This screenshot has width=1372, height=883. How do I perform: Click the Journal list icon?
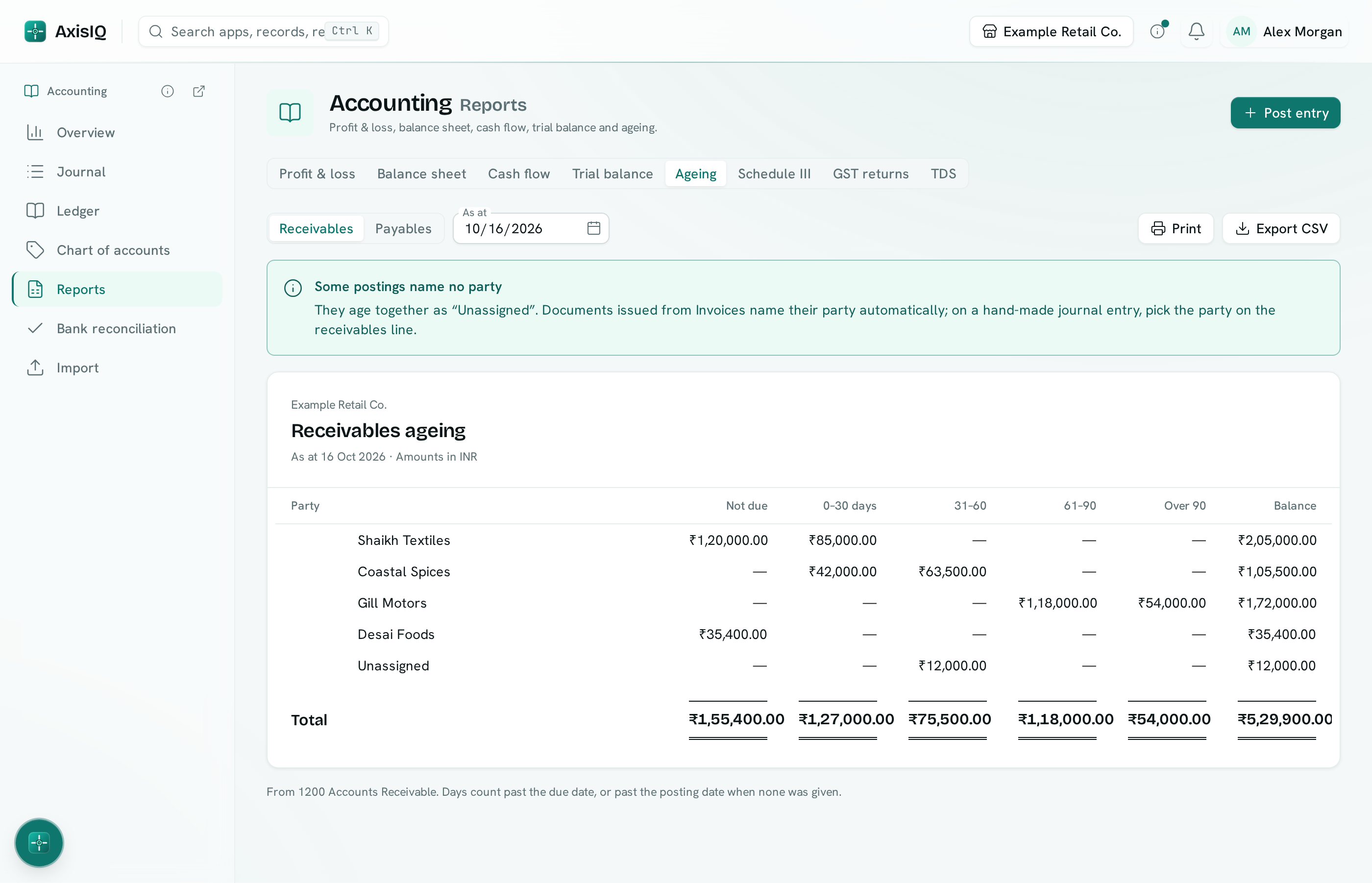[35, 172]
